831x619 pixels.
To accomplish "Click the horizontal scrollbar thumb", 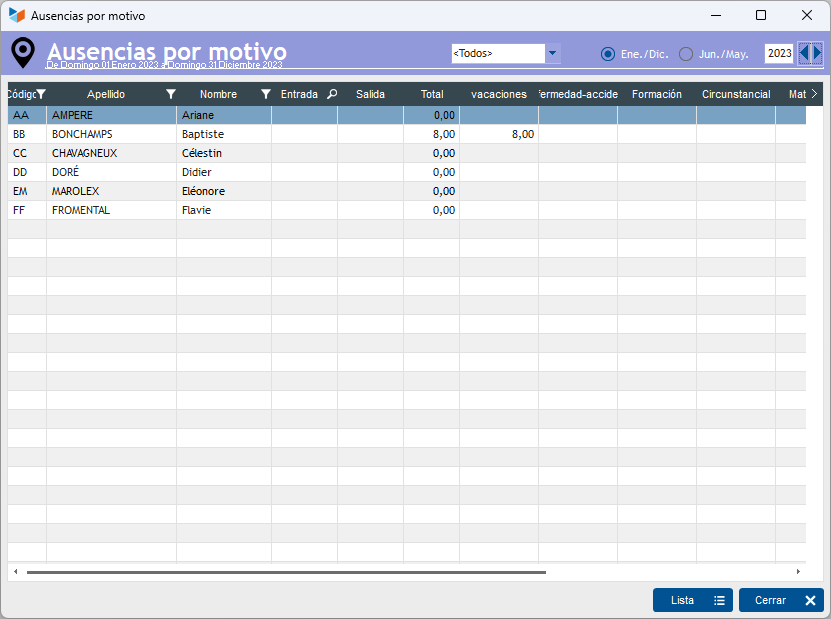I will coord(285,572).
